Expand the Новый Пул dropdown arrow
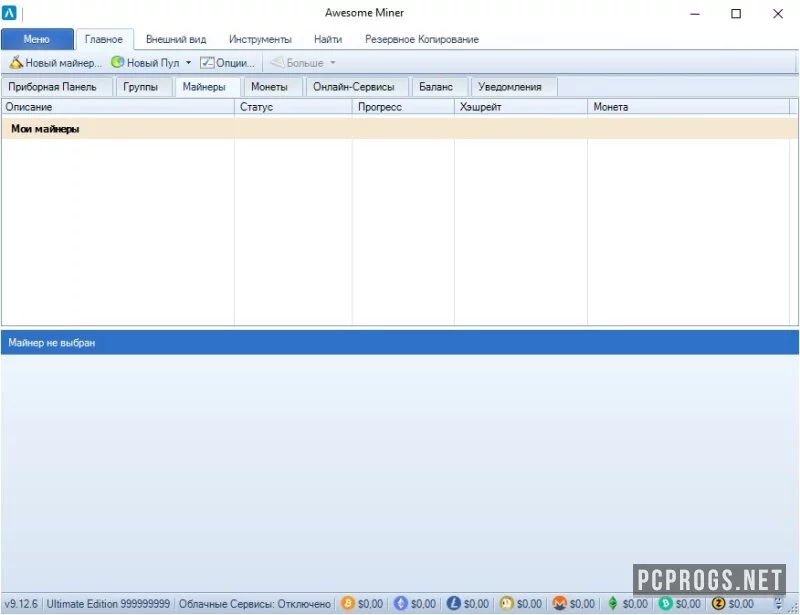 click(188, 63)
